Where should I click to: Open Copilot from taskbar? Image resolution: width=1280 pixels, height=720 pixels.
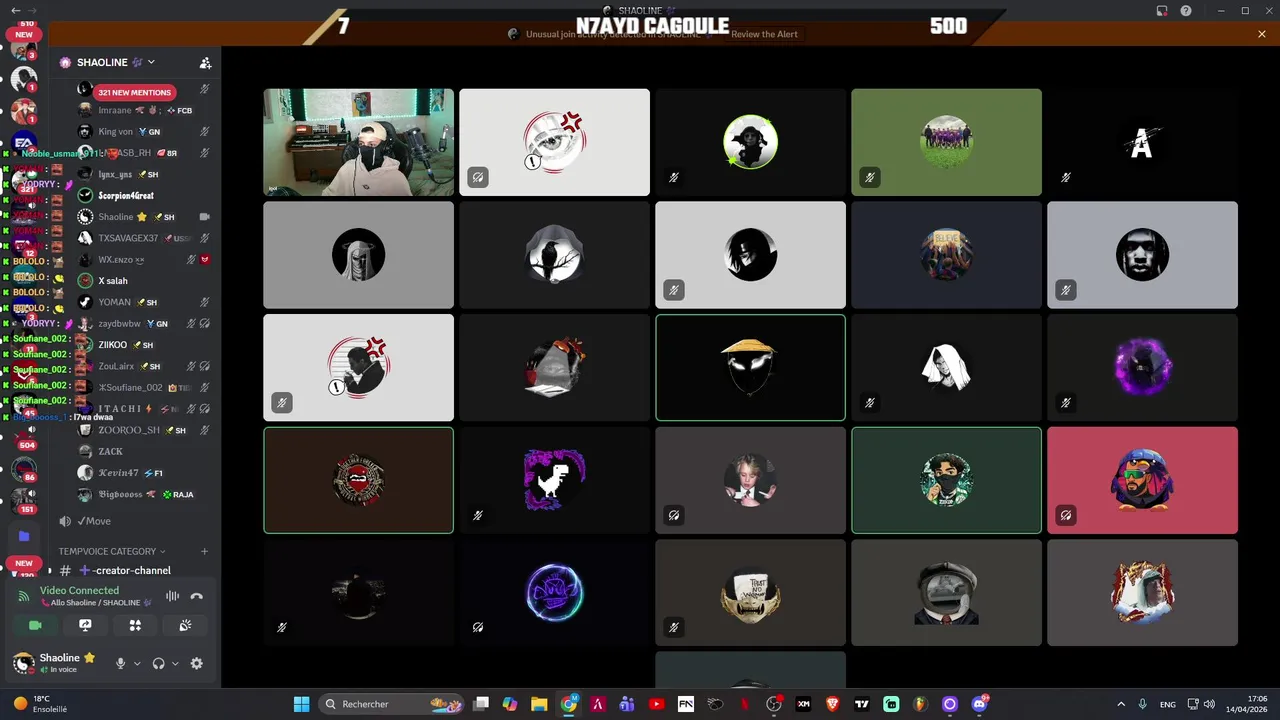[510, 704]
